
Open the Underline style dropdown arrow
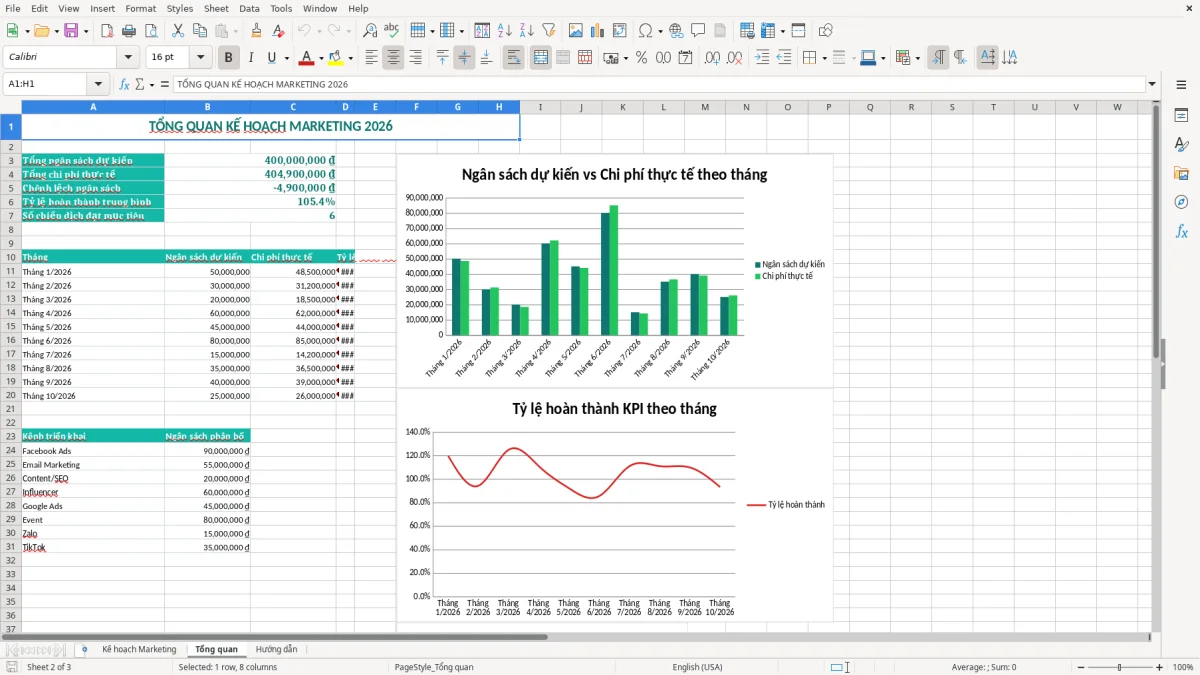pyautogui.click(x=286, y=58)
